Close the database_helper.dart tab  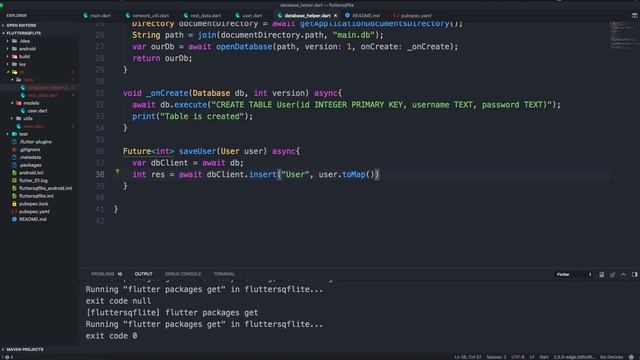(336, 16)
